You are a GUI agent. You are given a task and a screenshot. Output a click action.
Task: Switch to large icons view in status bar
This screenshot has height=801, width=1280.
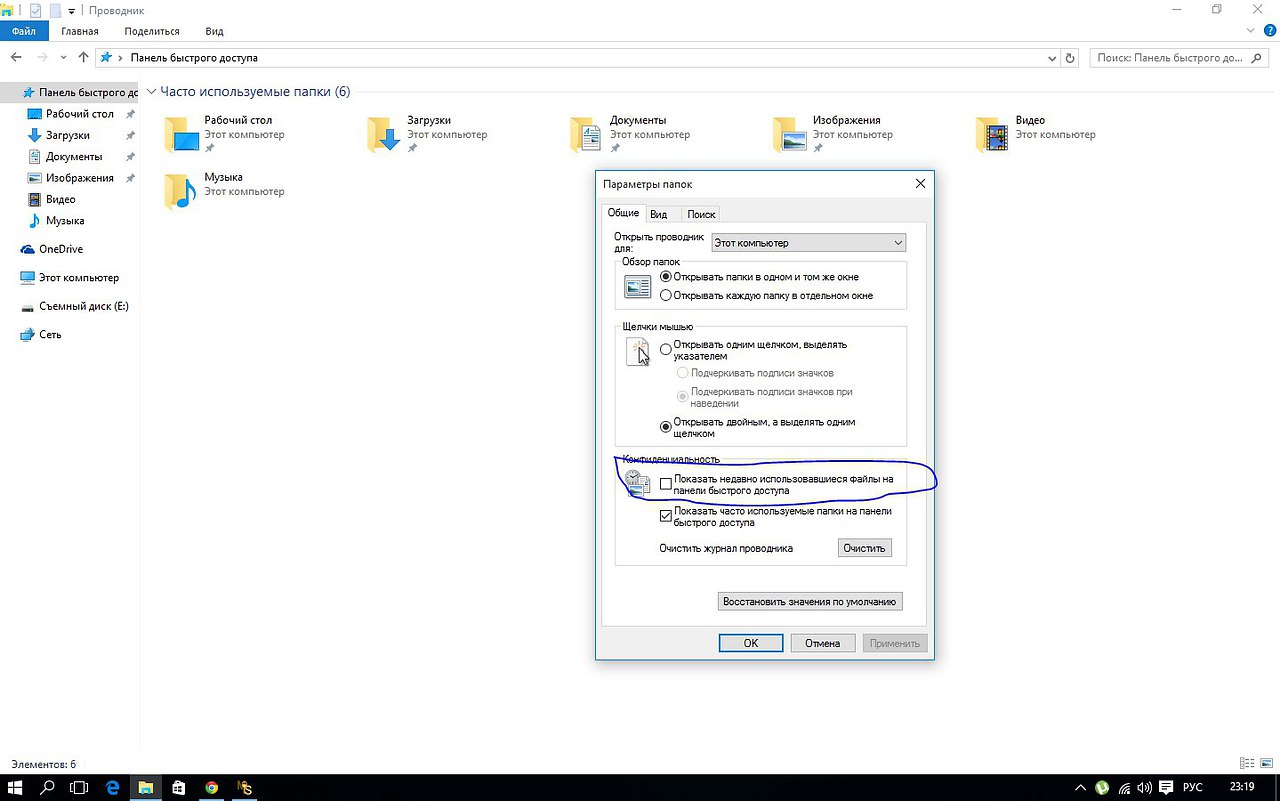(x=1266, y=764)
